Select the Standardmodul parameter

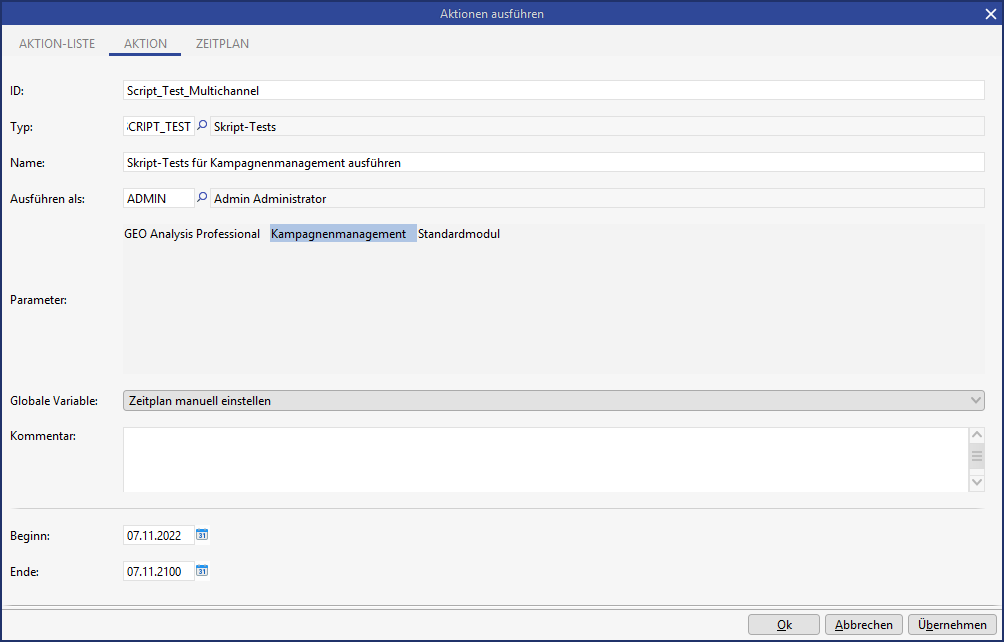(x=459, y=234)
